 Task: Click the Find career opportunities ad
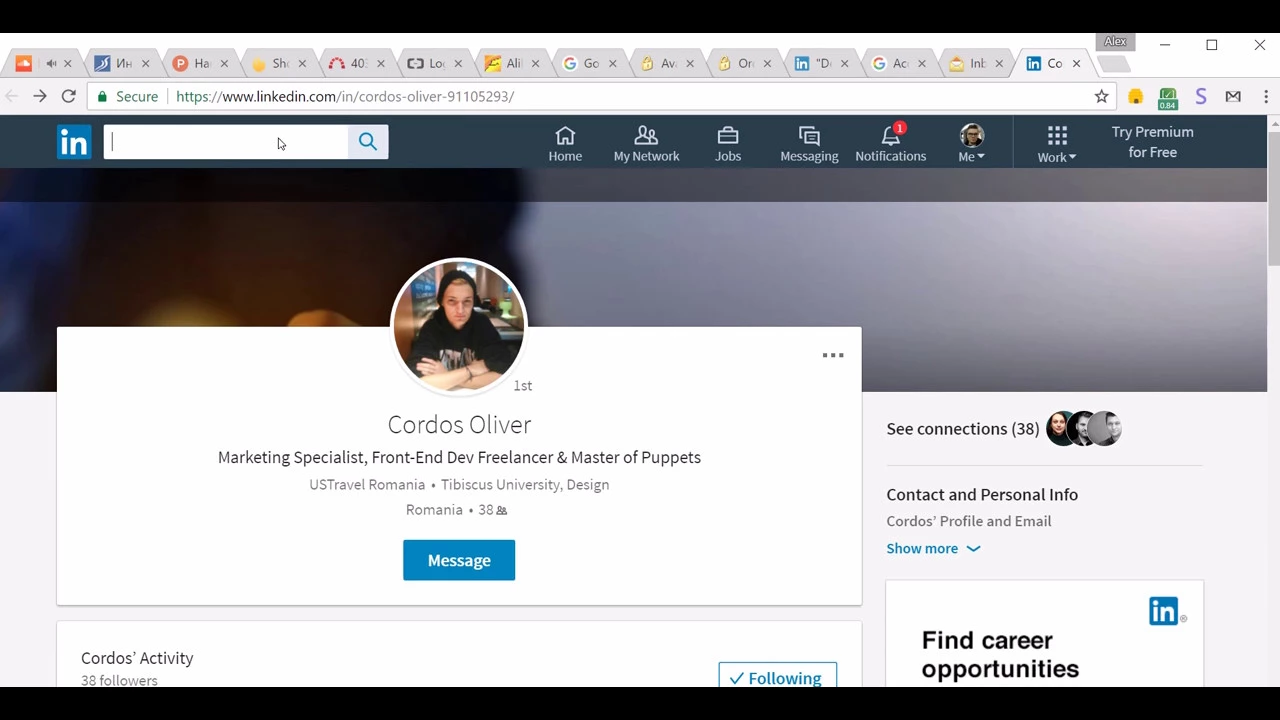point(1044,633)
